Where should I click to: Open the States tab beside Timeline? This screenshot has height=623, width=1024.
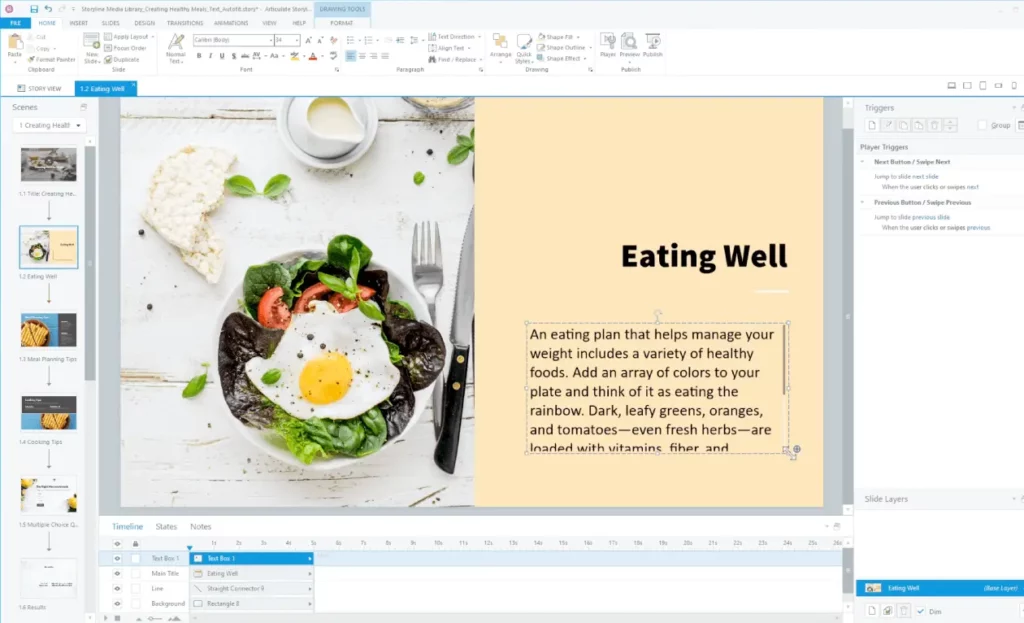(x=166, y=526)
